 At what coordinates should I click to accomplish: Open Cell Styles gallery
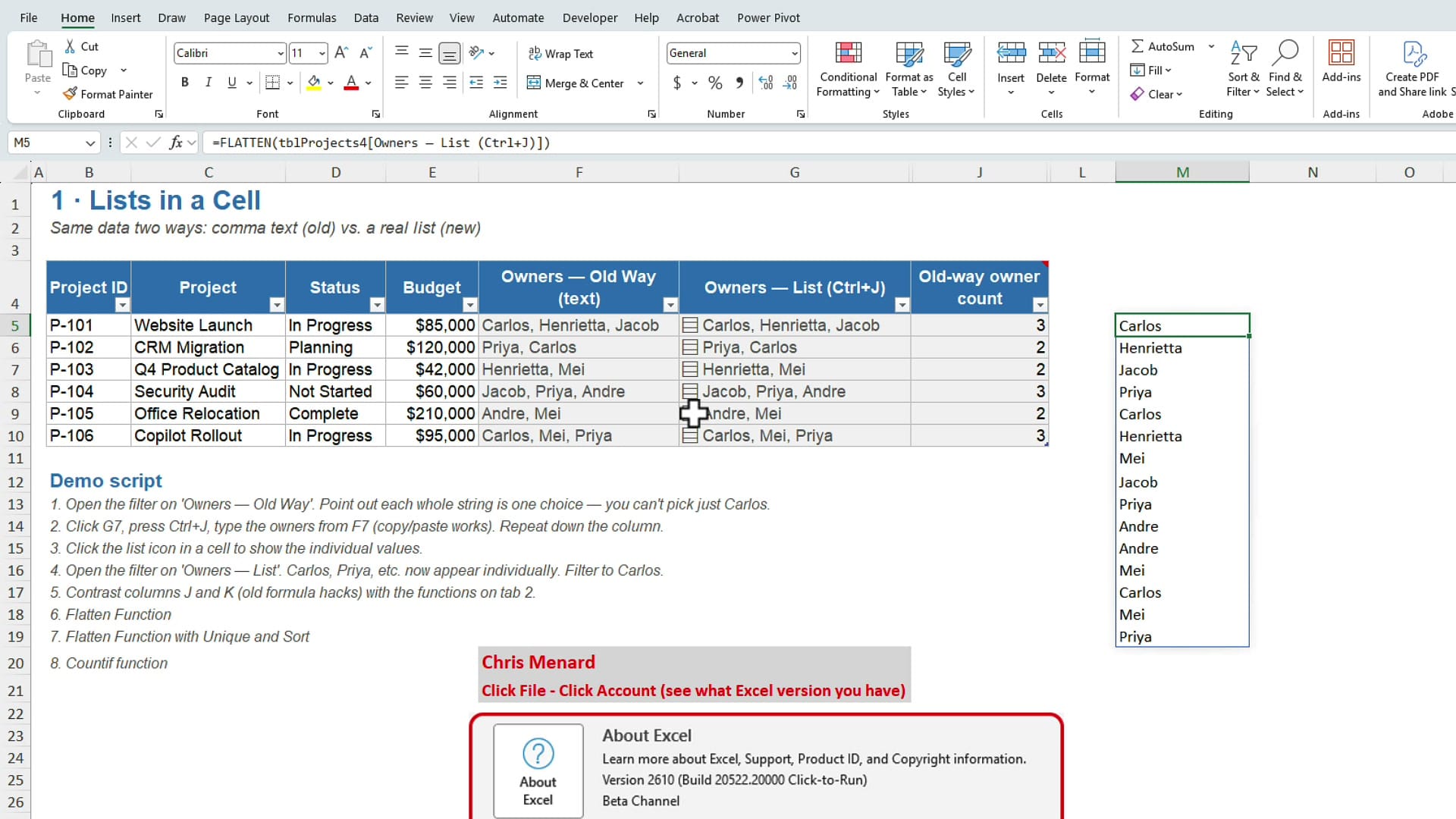[x=956, y=70]
